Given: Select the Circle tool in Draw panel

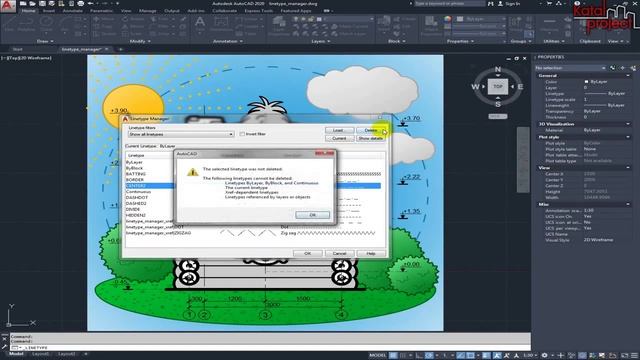Looking at the screenshot, I should coord(46,24).
